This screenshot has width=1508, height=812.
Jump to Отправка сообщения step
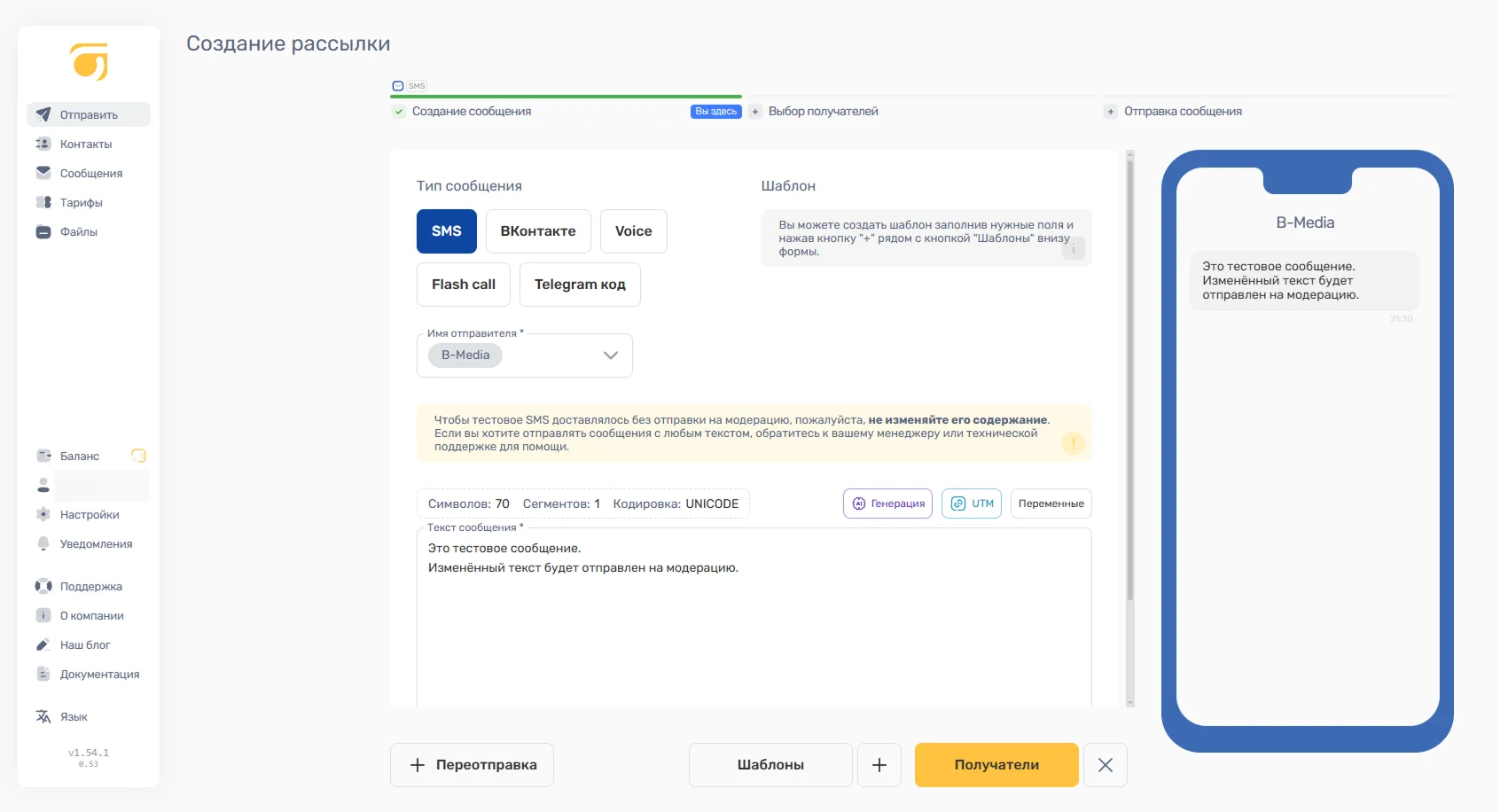(x=1182, y=112)
